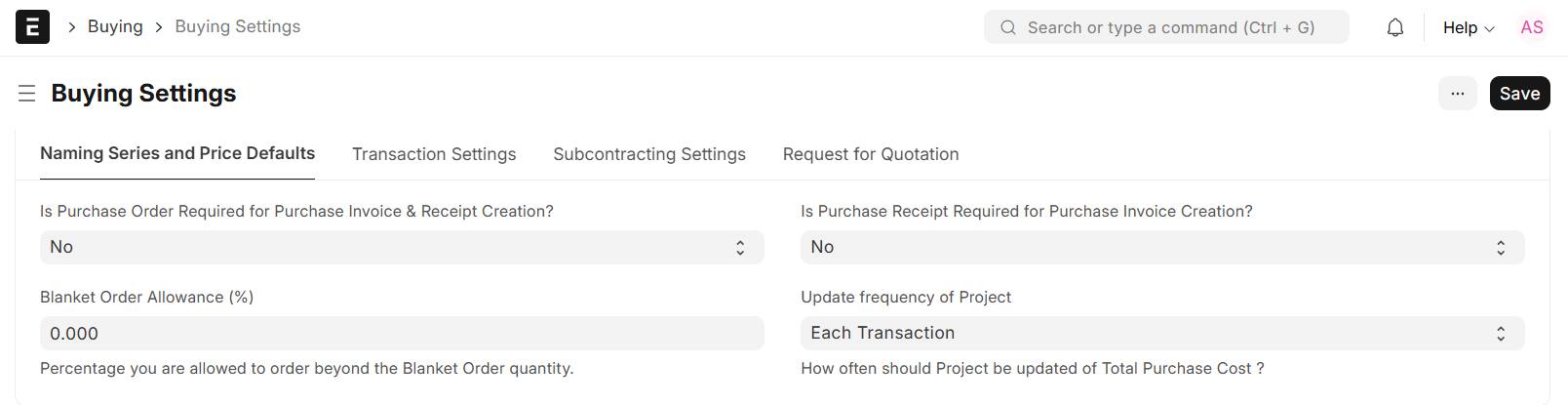
Task: Go to Buying breadcrumb link
Action: pyautogui.click(x=115, y=26)
